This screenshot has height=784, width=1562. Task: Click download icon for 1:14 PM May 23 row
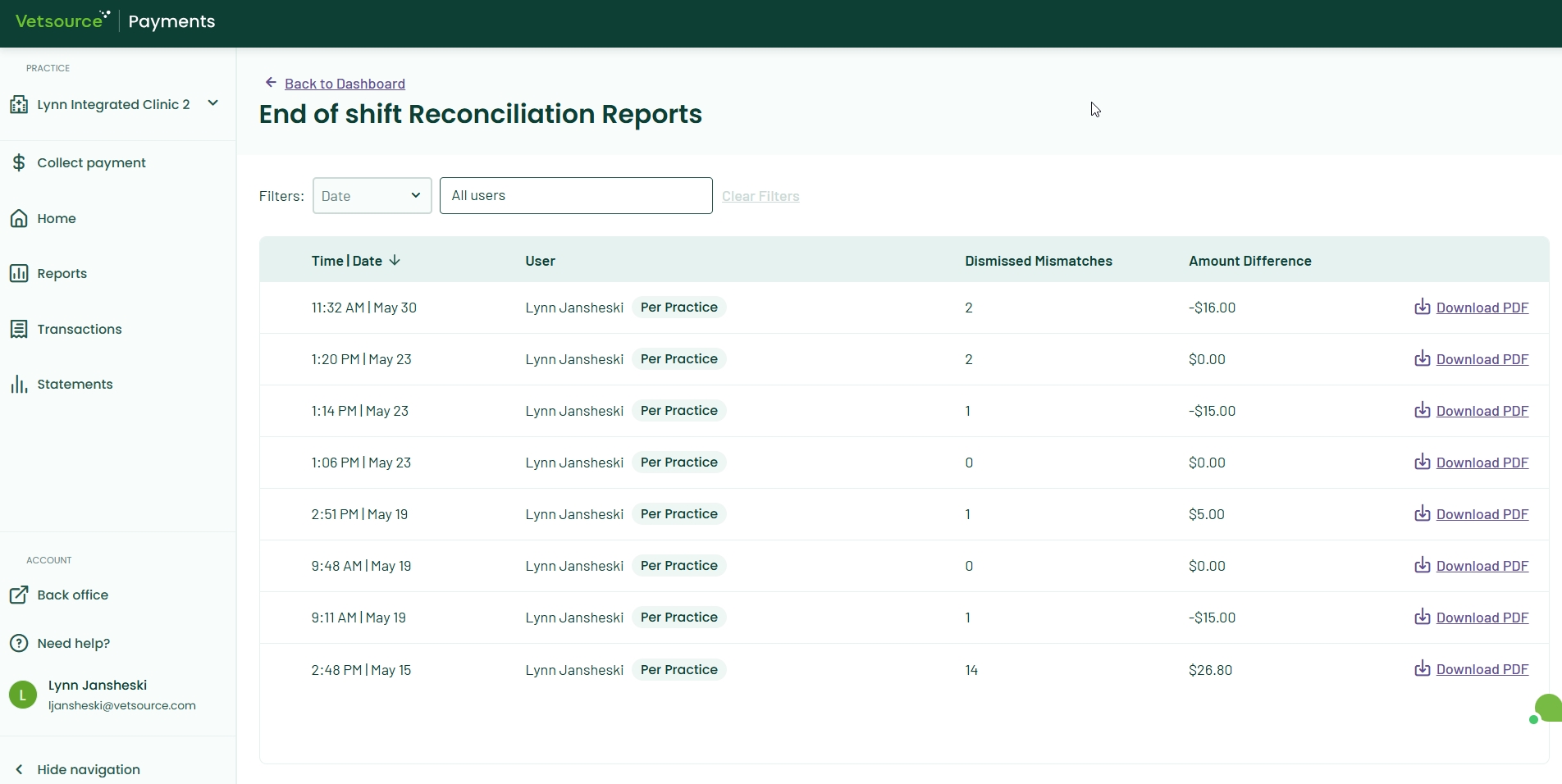1423,410
